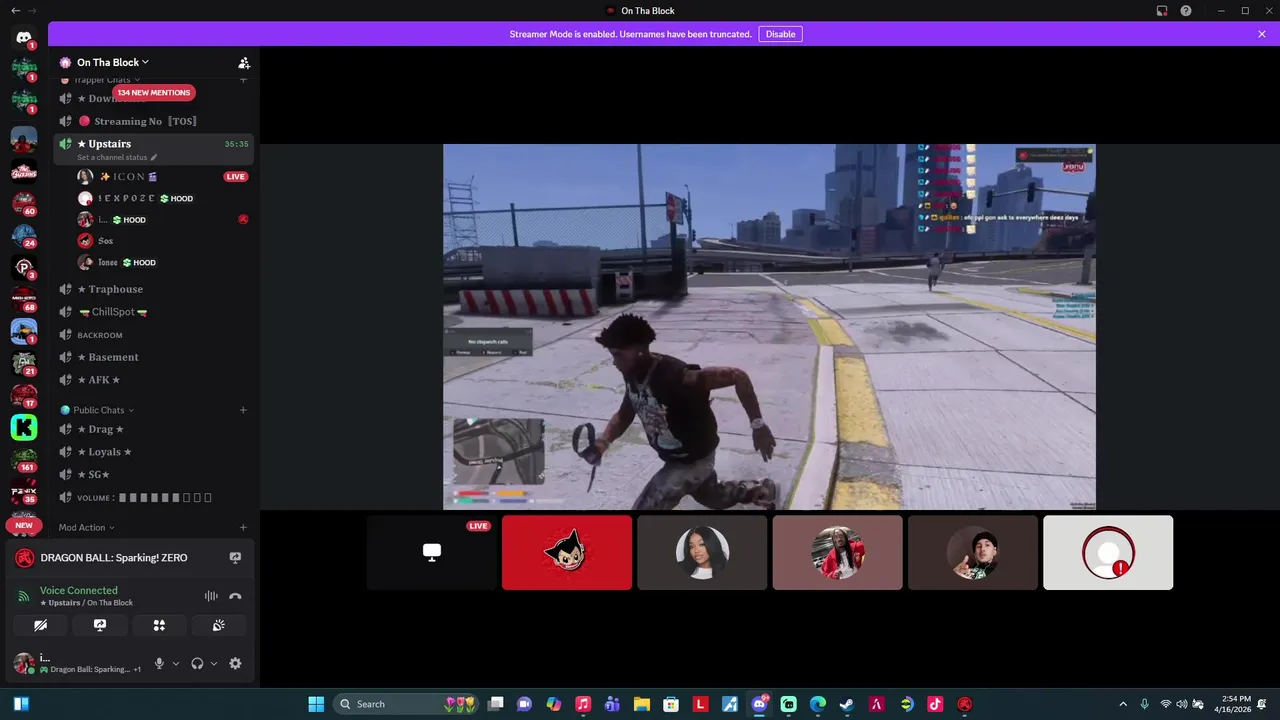Join the Traphouse voice channel

tap(153, 289)
